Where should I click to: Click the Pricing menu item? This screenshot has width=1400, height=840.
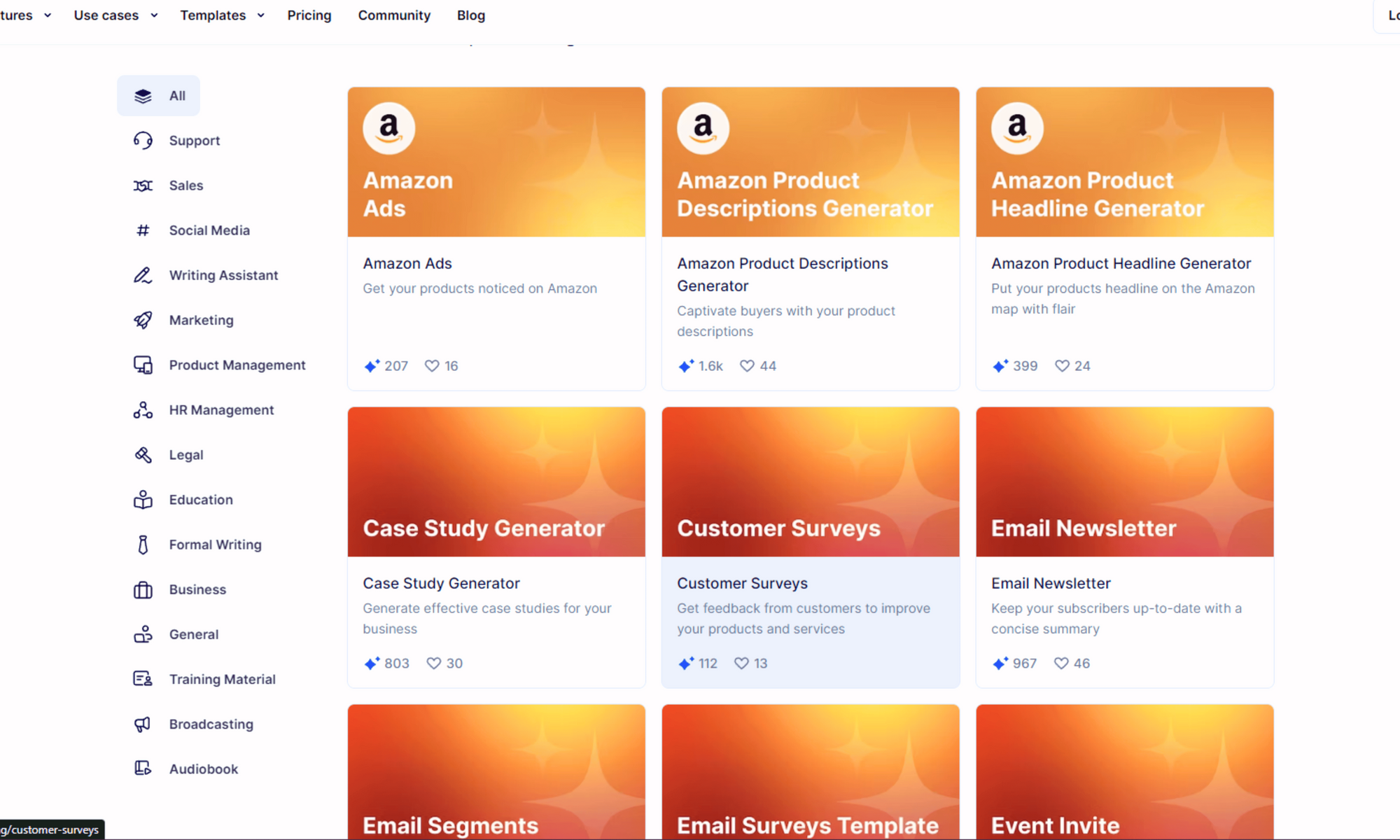pyautogui.click(x=308, y=15)
